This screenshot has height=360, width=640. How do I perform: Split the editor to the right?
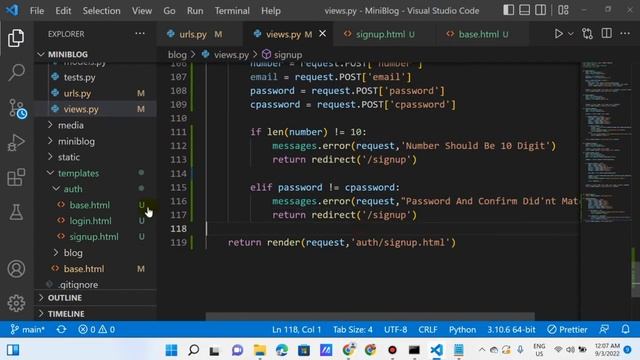click(x=607, y=34)
